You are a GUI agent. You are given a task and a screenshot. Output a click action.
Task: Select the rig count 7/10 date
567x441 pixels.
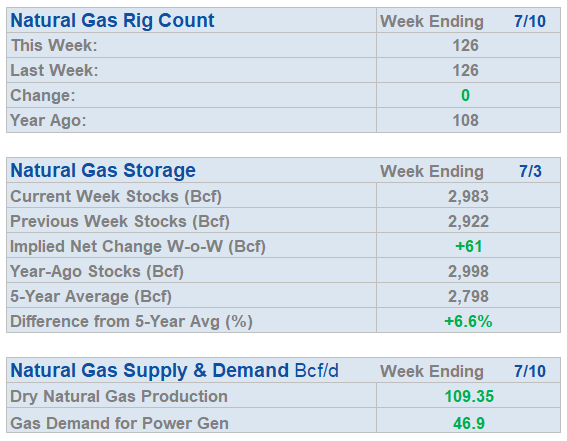click(x=530, y=21)
